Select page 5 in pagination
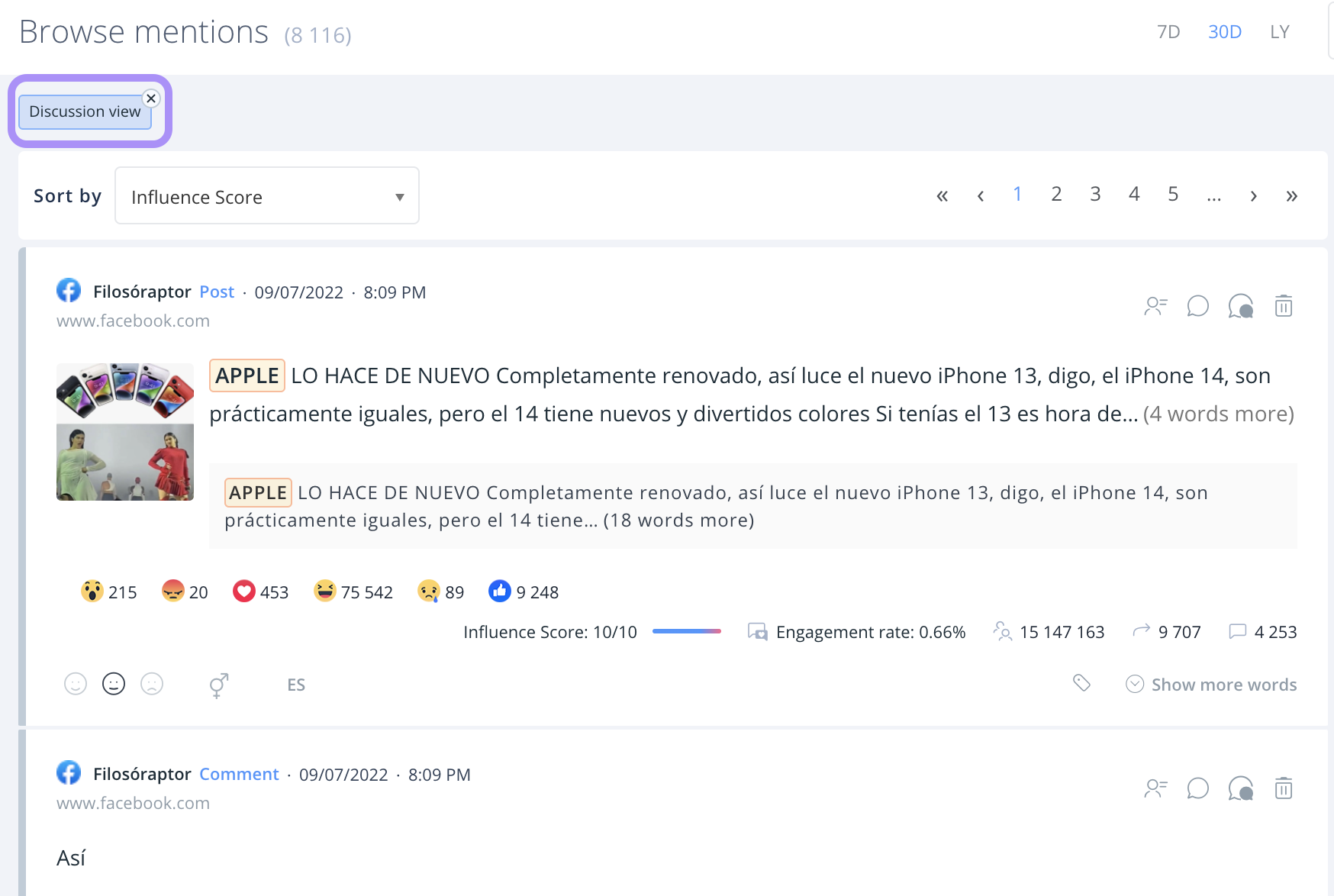 coord(1173,195)
